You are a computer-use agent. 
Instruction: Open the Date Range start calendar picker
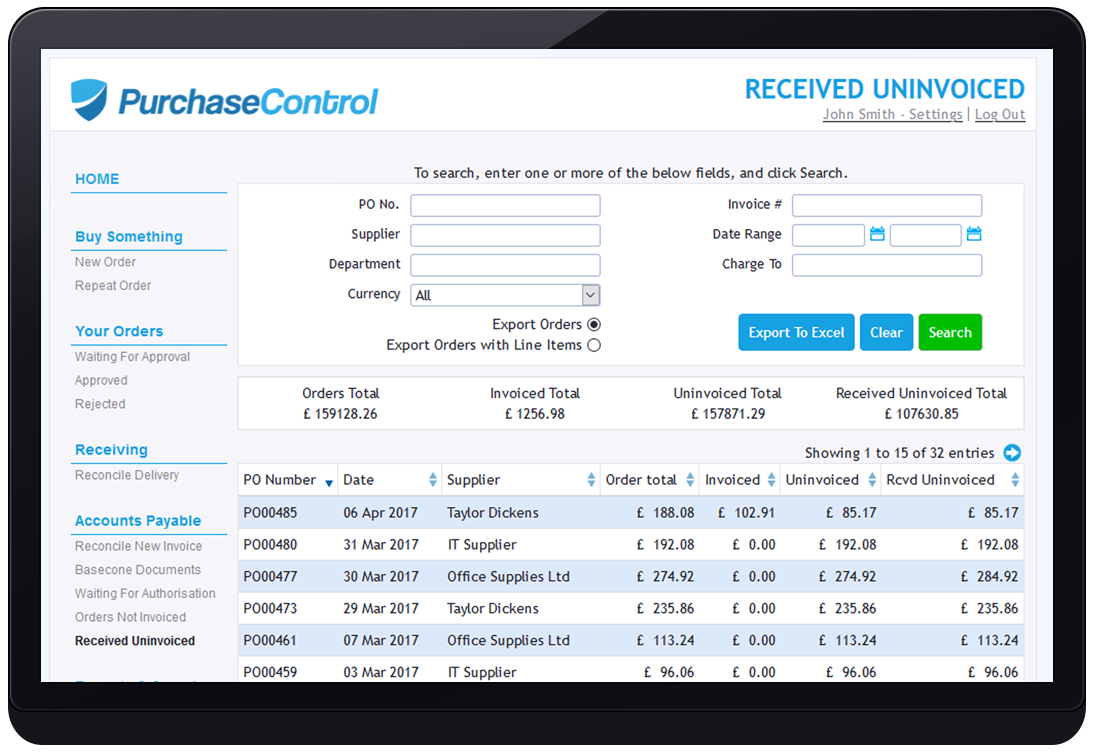click(x=877, y=234)
